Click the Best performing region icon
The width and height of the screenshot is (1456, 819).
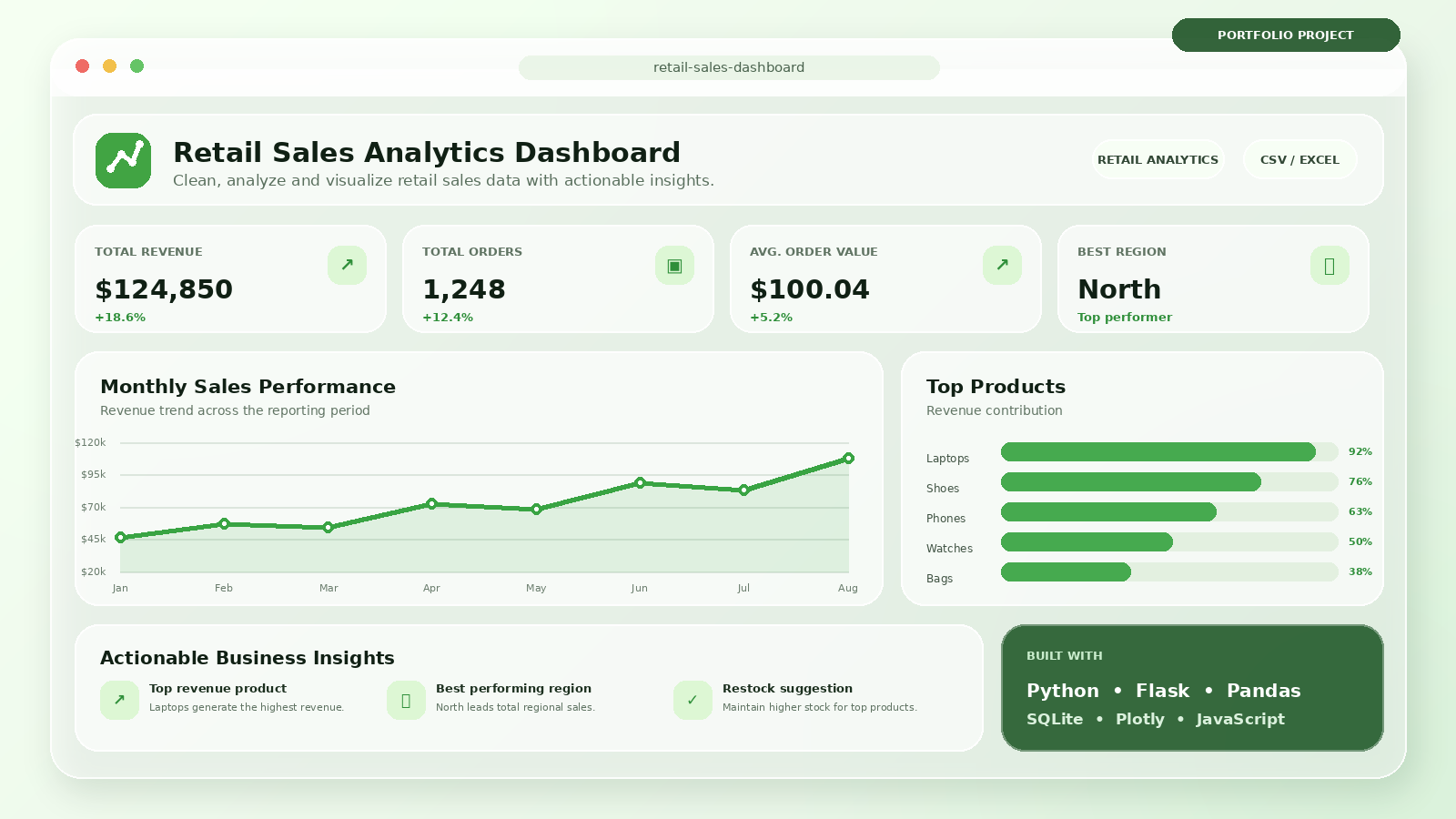(x=406, y=700)
